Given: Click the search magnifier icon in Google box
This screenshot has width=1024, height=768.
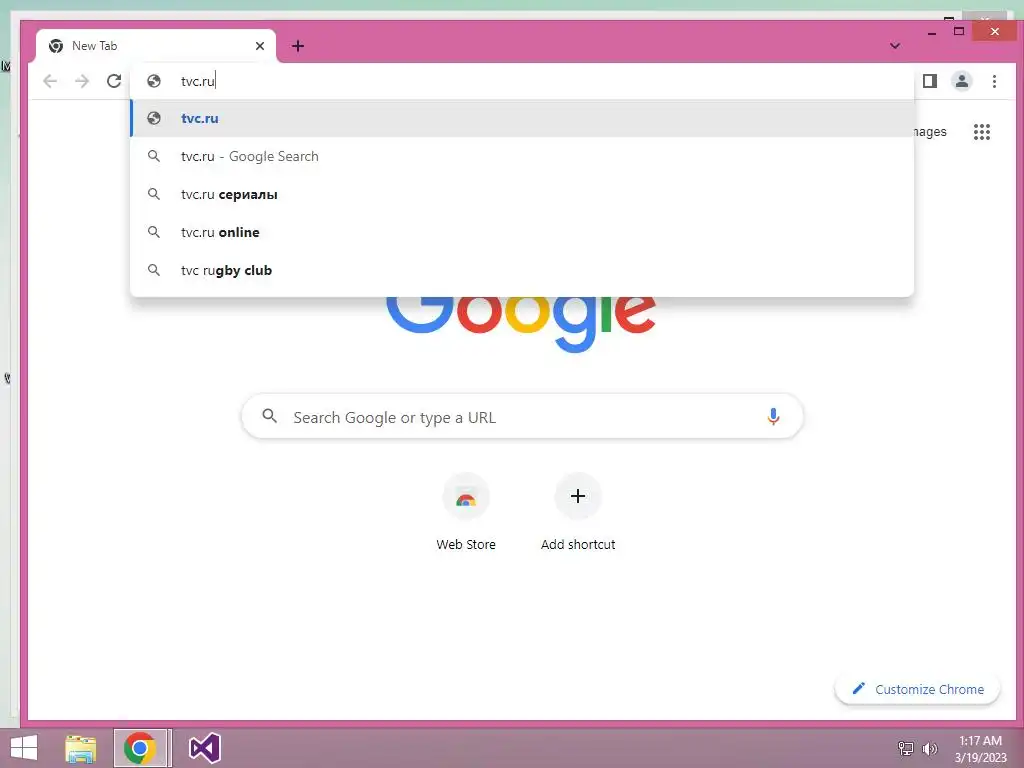Looking at the screenshot, I should (269, 416).
